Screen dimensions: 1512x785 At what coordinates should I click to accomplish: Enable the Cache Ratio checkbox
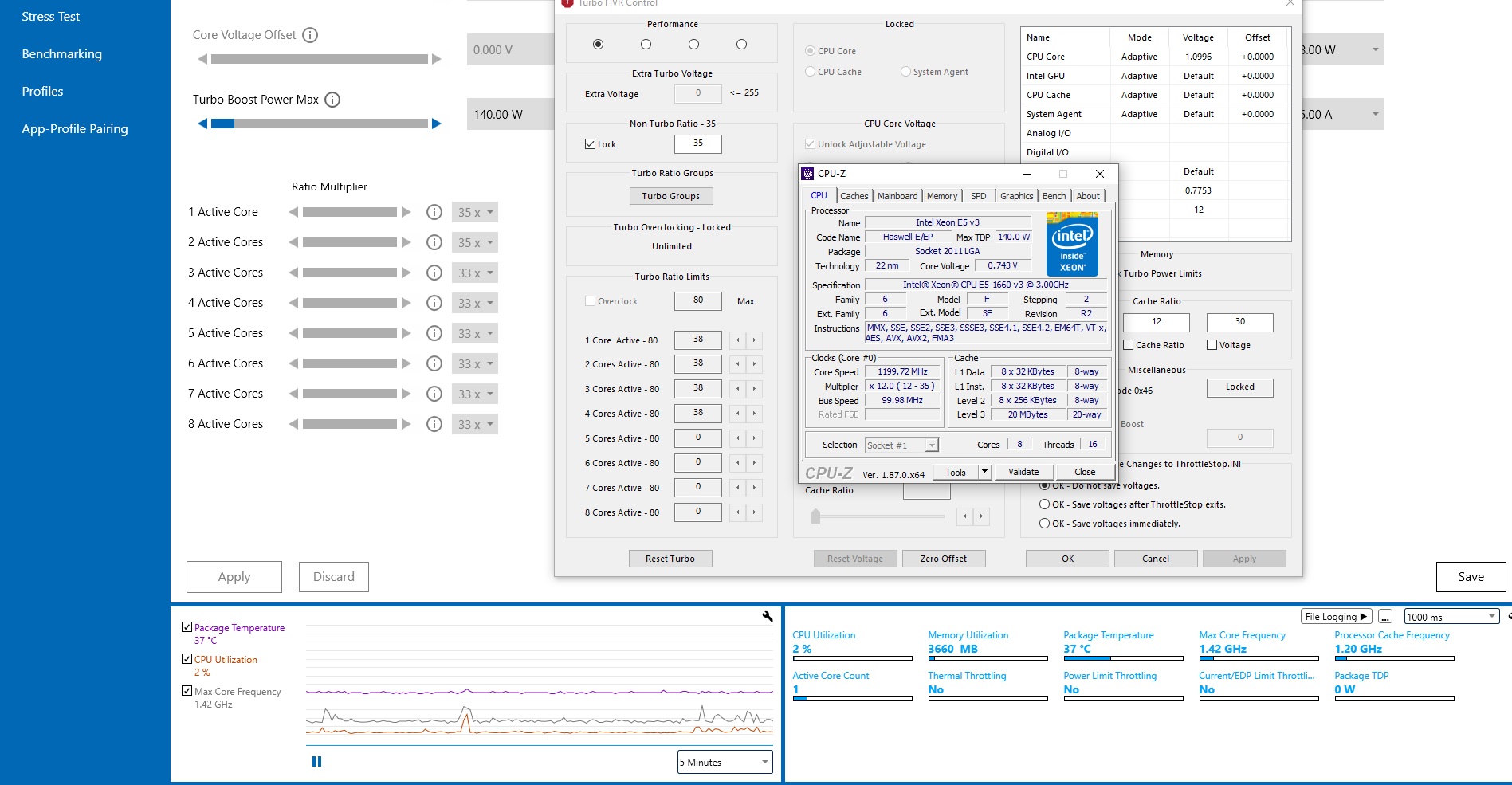[1129, 345]
